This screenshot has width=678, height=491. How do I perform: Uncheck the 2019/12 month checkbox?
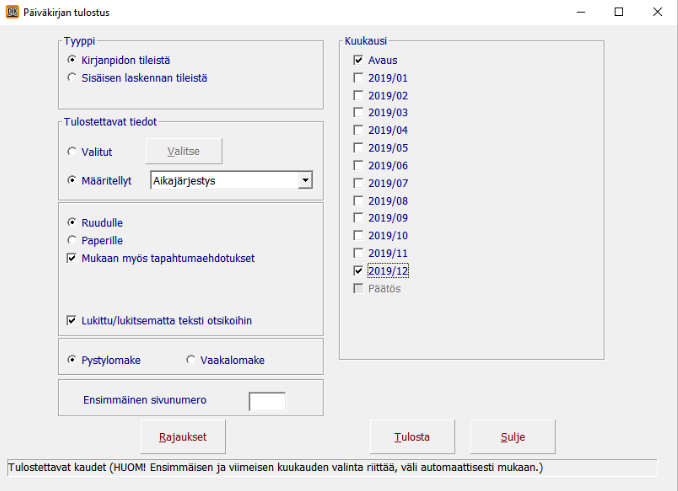click(x=359, y=271)
